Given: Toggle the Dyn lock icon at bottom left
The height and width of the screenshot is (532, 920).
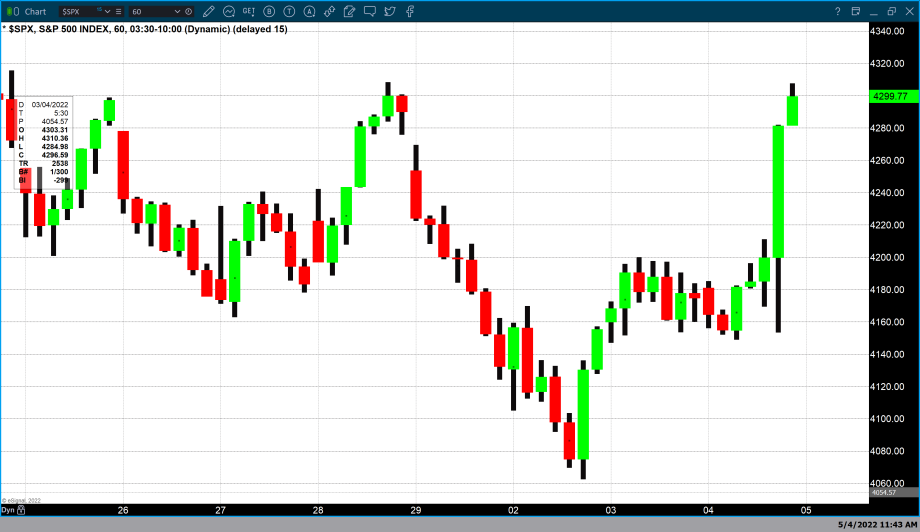Looking at the screenshot, I should coord(21,510).
